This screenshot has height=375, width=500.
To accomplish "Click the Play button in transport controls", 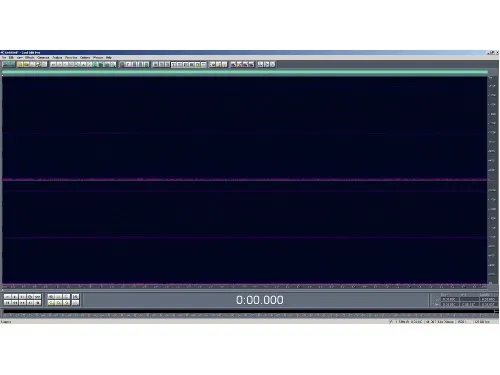I will click(15, 296).
